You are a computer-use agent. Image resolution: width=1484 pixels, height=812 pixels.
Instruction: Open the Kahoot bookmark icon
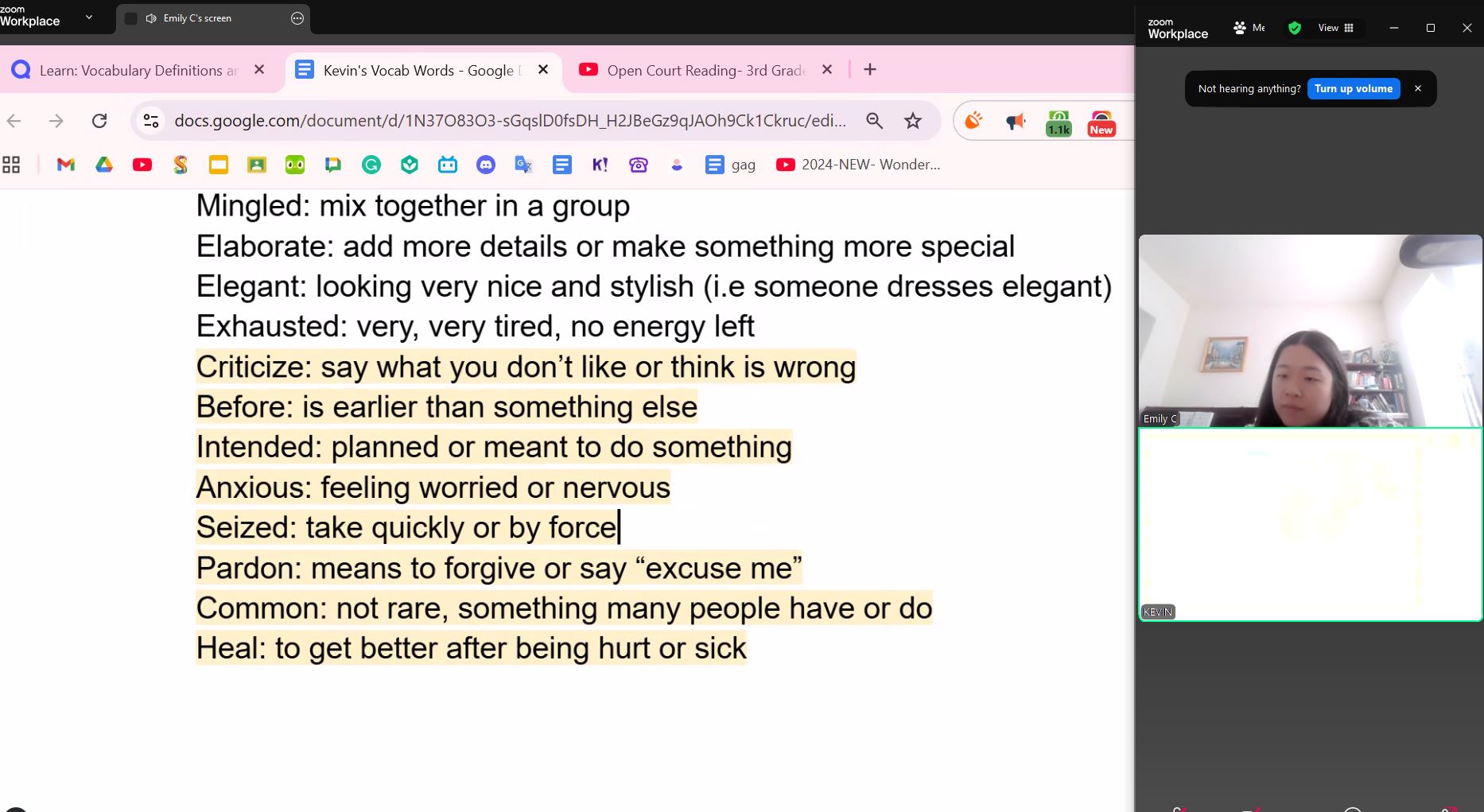pyautogui.click(x=600, y=165)
